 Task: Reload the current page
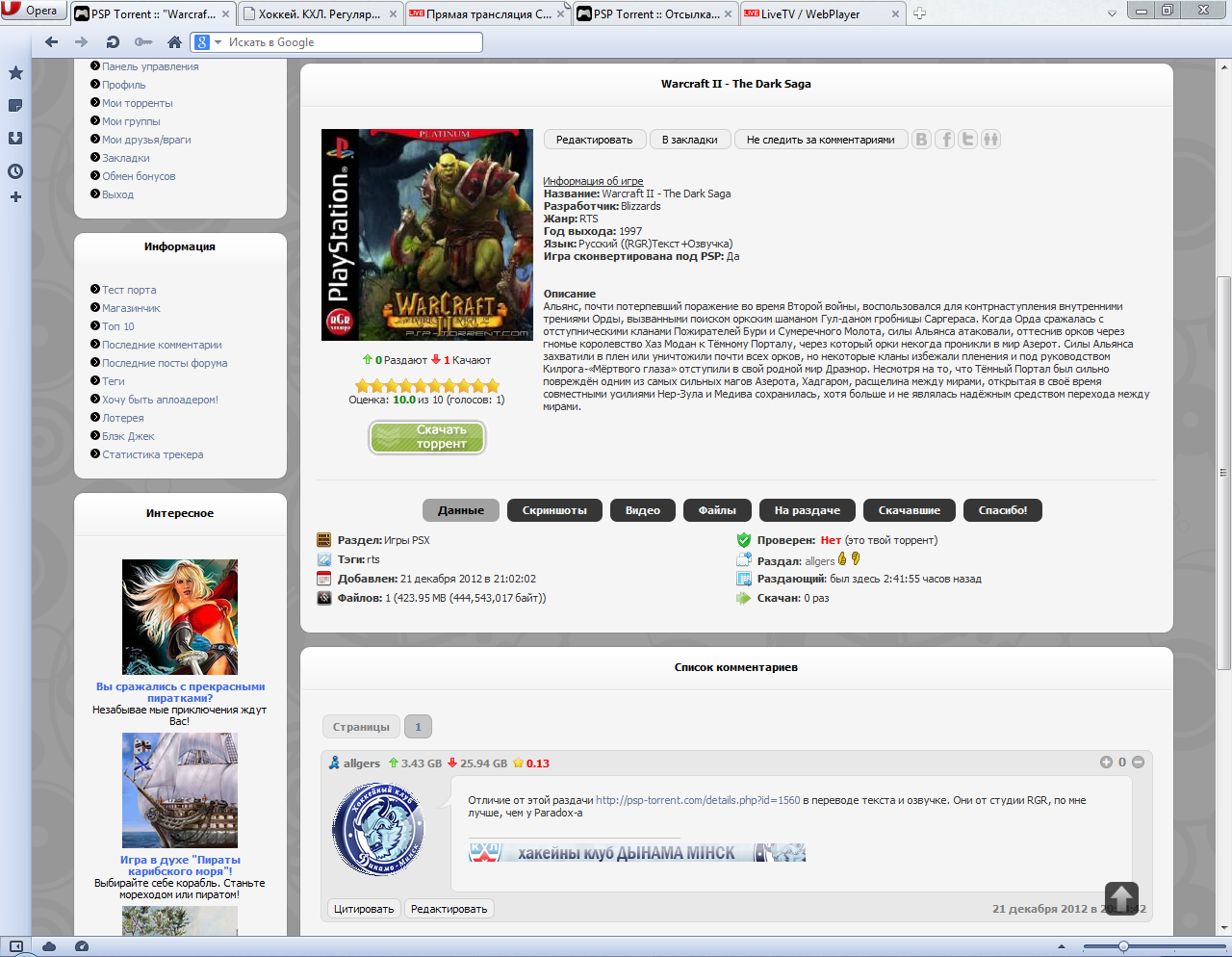[113, 42]
